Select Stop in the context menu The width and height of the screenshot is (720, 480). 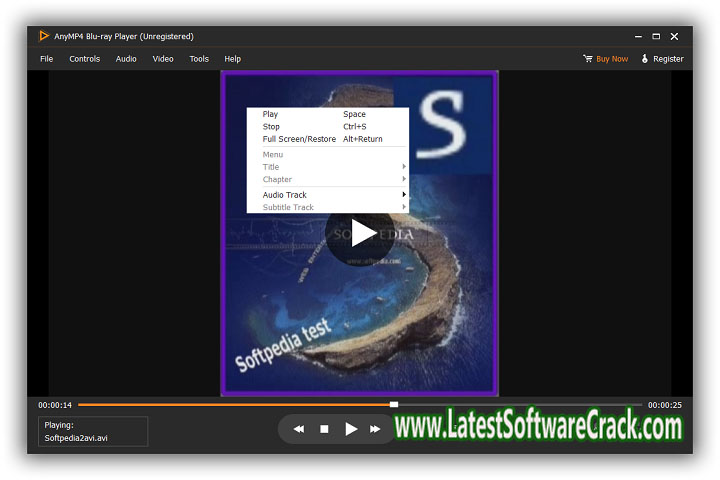pyautogui.click(x=271, y=127)
